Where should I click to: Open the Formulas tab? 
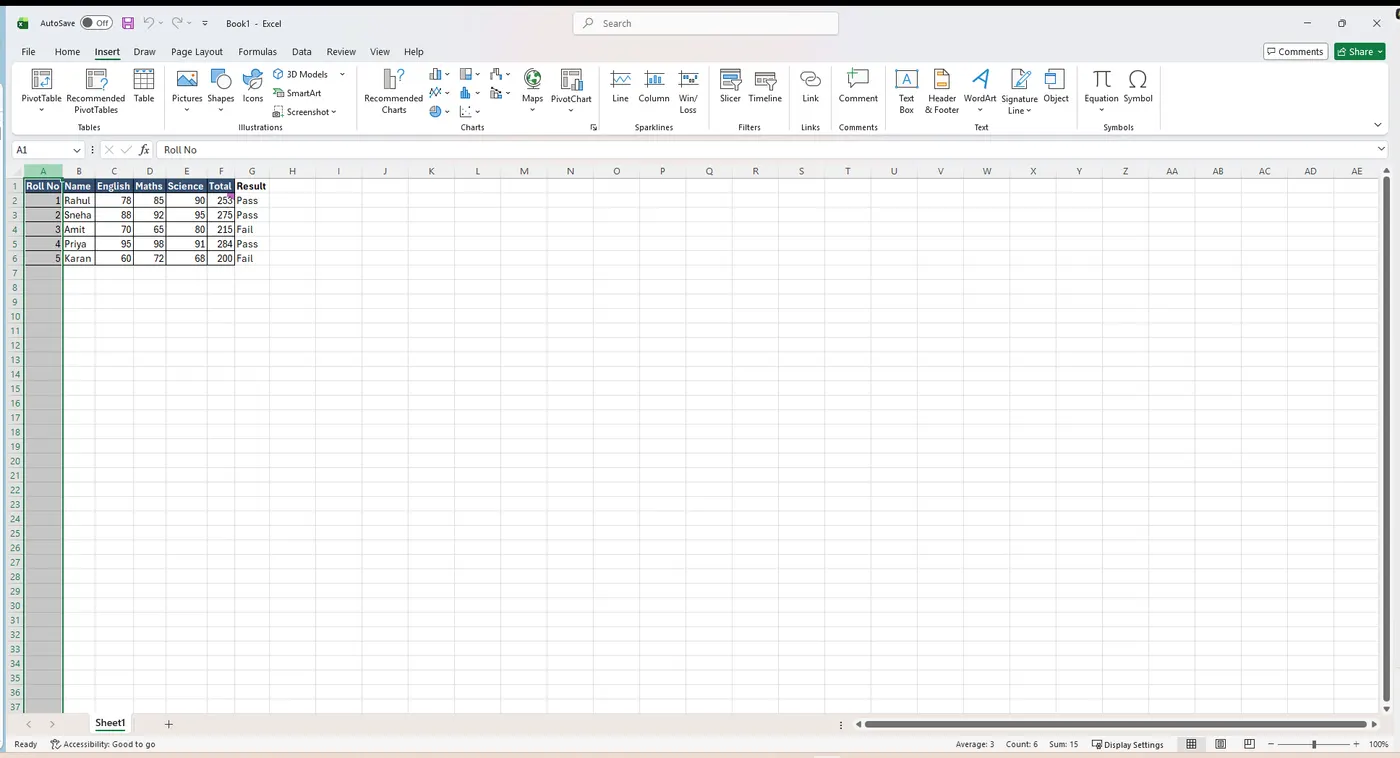click(257, 52)
